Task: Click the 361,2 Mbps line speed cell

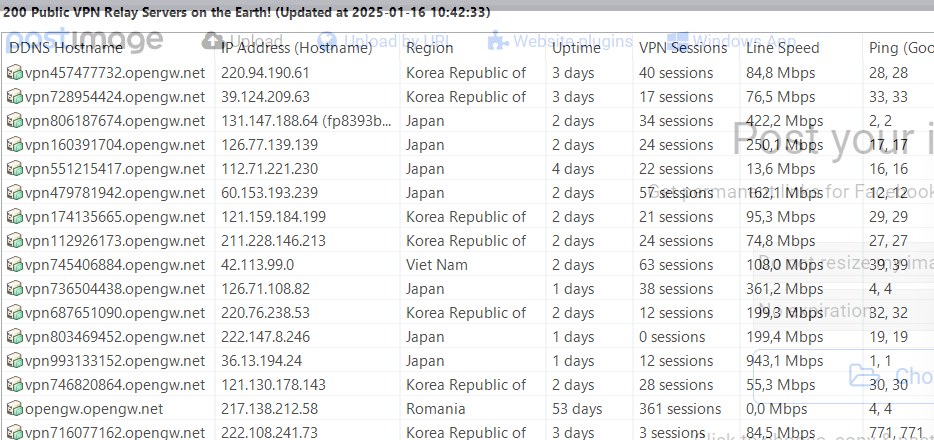Action: pos(784,289)
